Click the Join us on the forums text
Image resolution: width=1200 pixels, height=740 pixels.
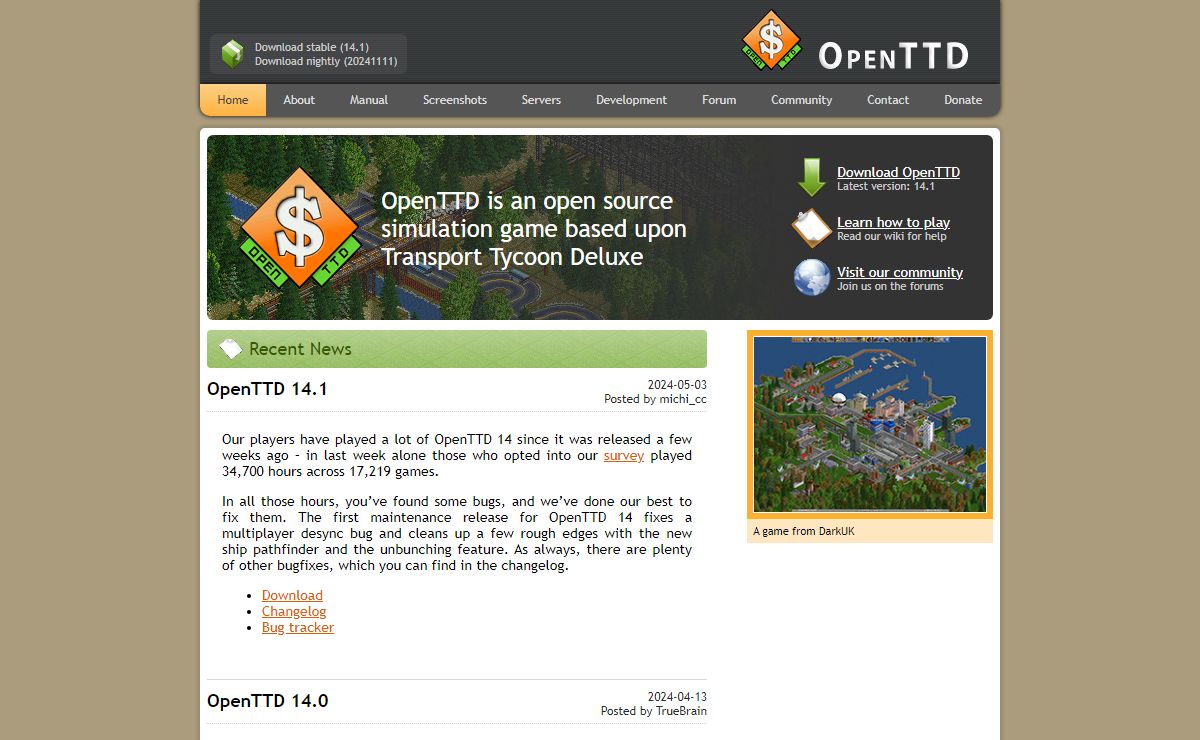click(x=890, y=286)
